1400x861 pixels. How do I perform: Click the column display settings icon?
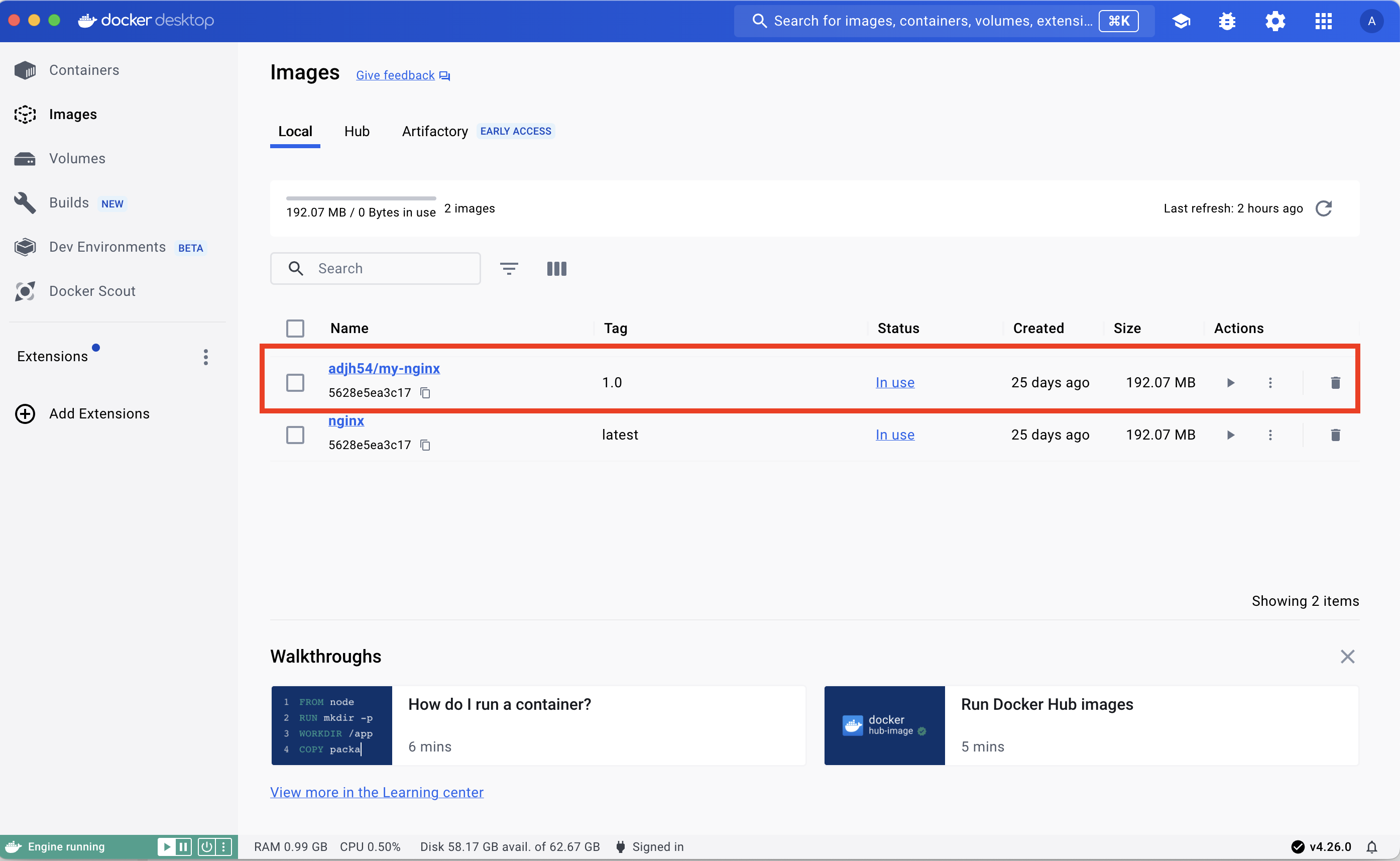pos(556,268)
